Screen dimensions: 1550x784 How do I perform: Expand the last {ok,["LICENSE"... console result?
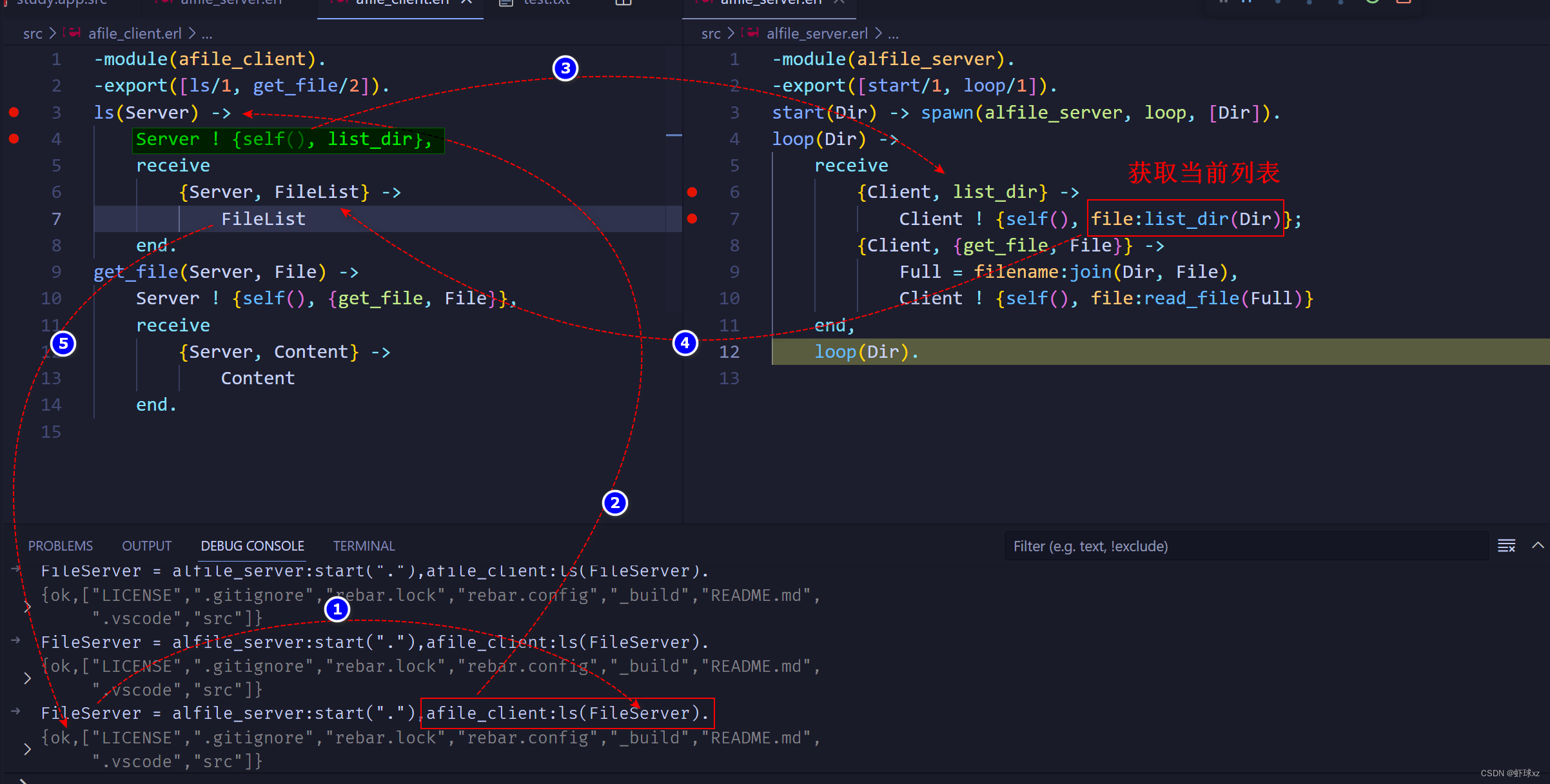tap(27, 749)
